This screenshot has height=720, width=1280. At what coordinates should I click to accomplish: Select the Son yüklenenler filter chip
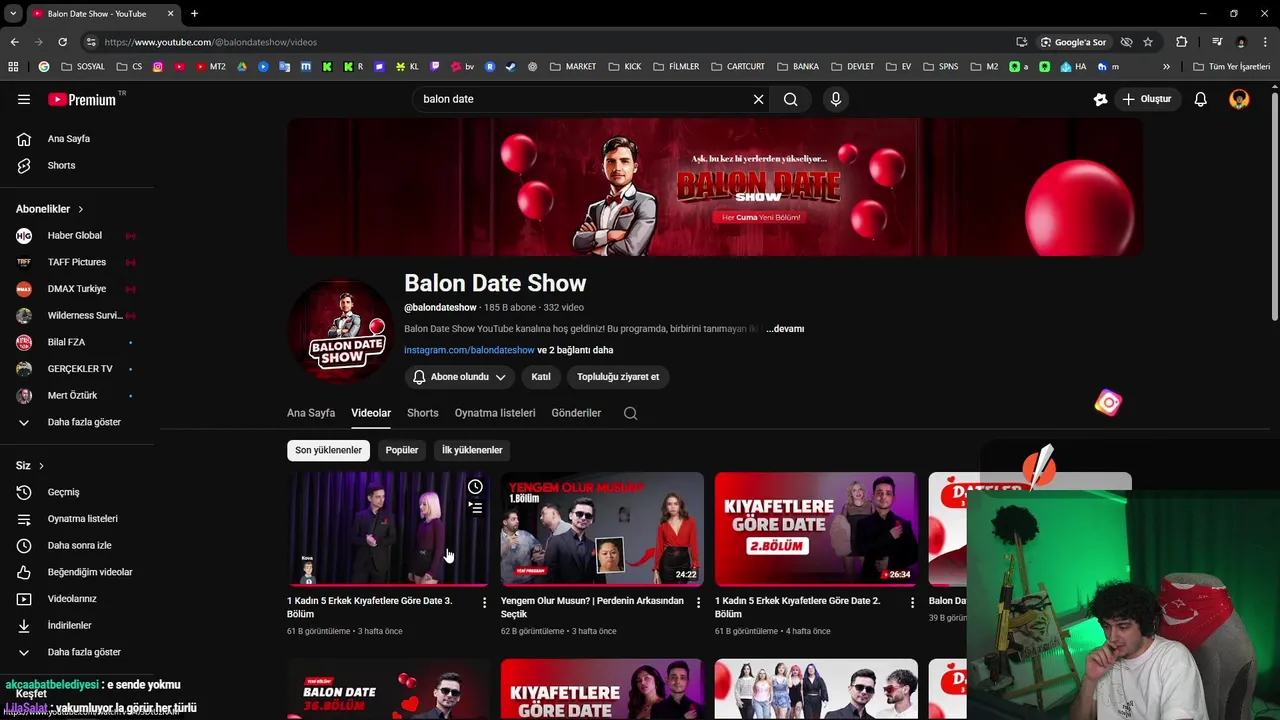click(328, 450)
